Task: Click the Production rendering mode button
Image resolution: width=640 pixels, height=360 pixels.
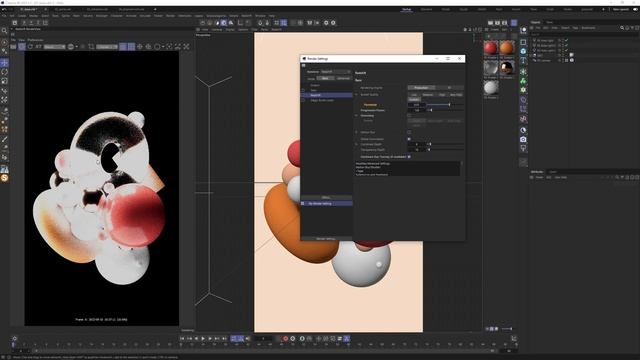Action: (421, 88)
